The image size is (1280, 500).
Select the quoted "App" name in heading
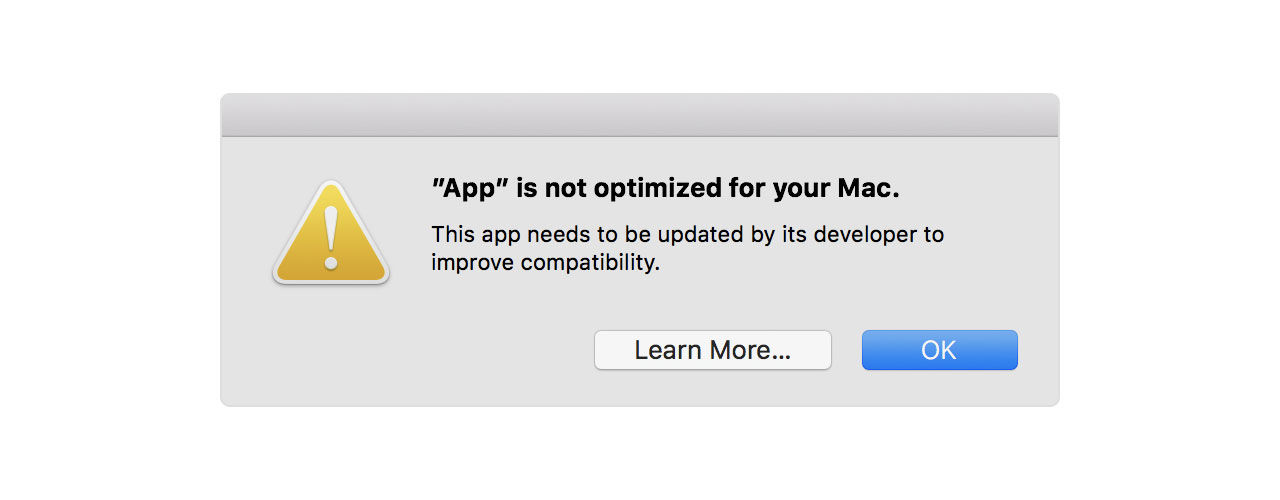470,189
